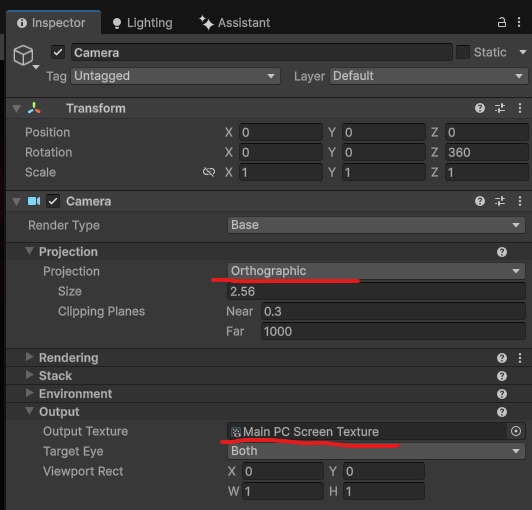Image resolution: width=532 pixels, height=510 pixels.
Task: Disable the Camera GameObject active checkbox
Action: point(58,52)
